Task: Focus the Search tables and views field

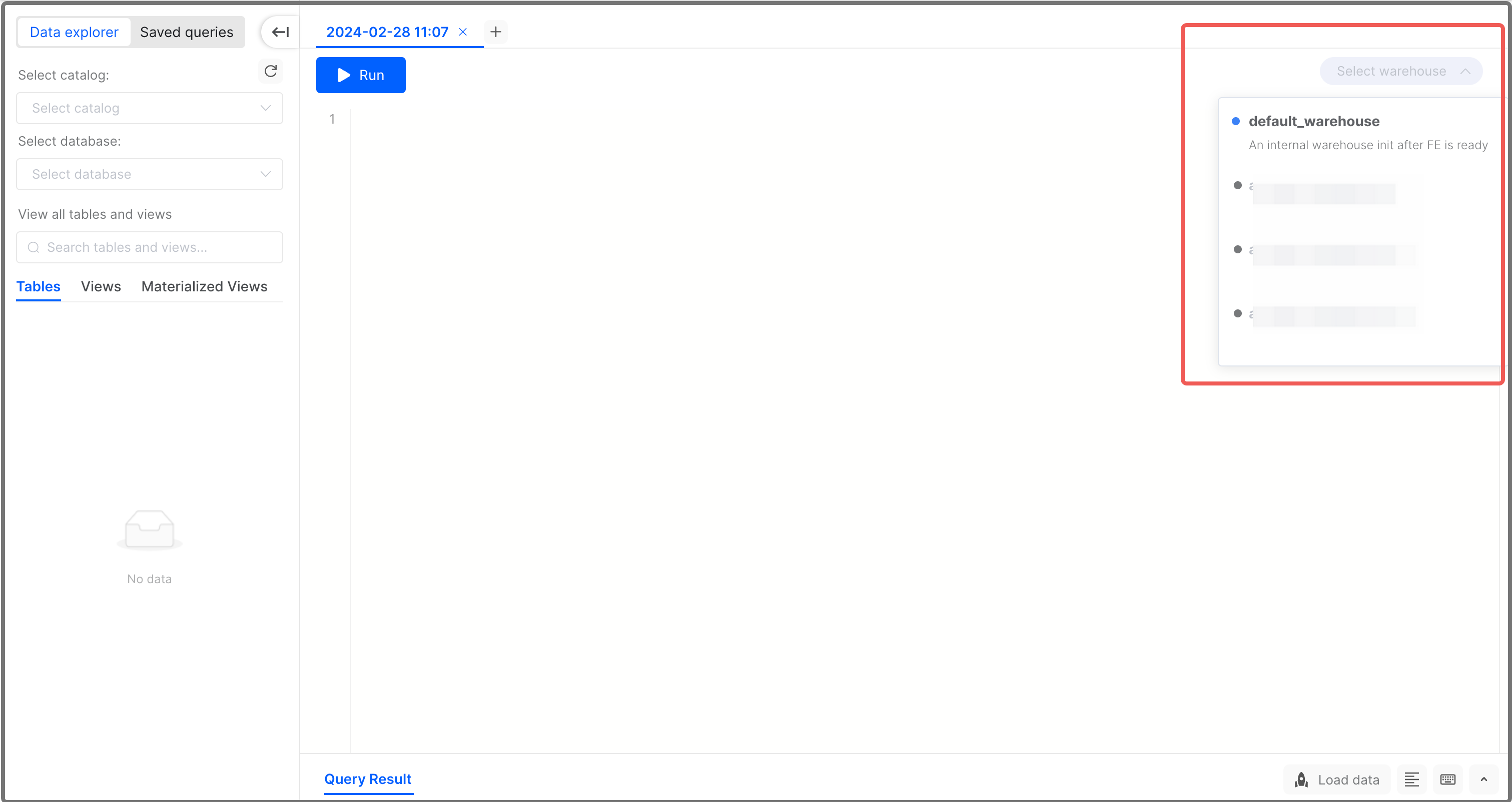Action: [149, 247]
